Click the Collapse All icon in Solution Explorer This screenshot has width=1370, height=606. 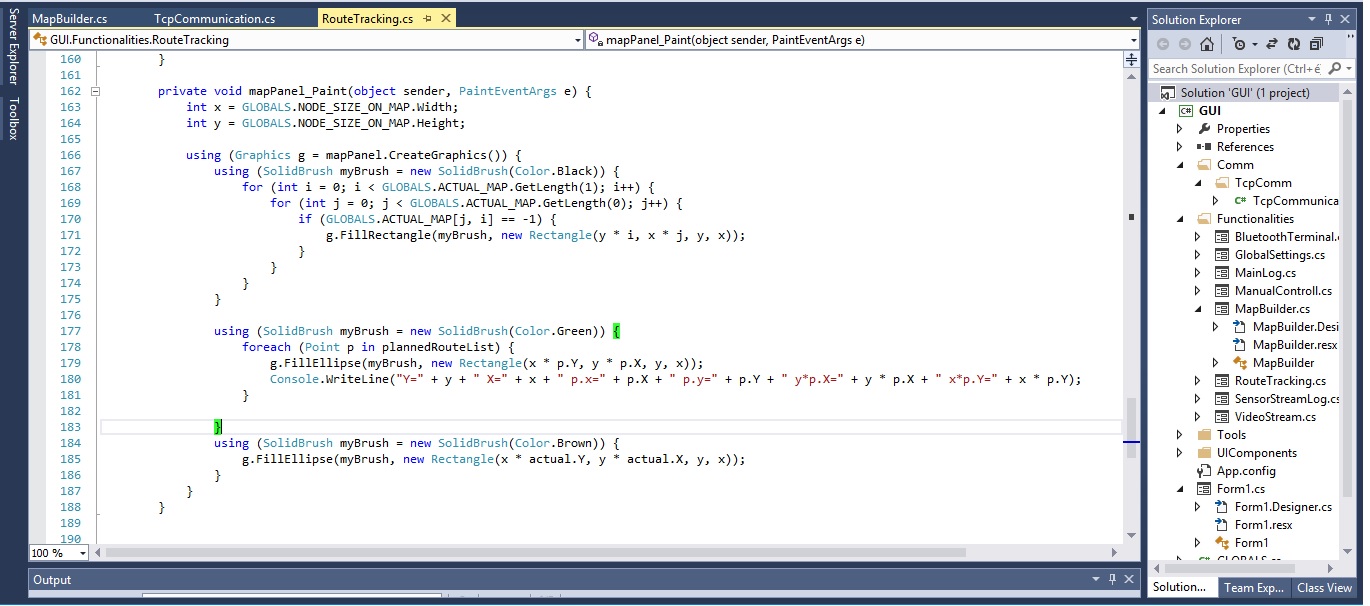coord(1316,44)
